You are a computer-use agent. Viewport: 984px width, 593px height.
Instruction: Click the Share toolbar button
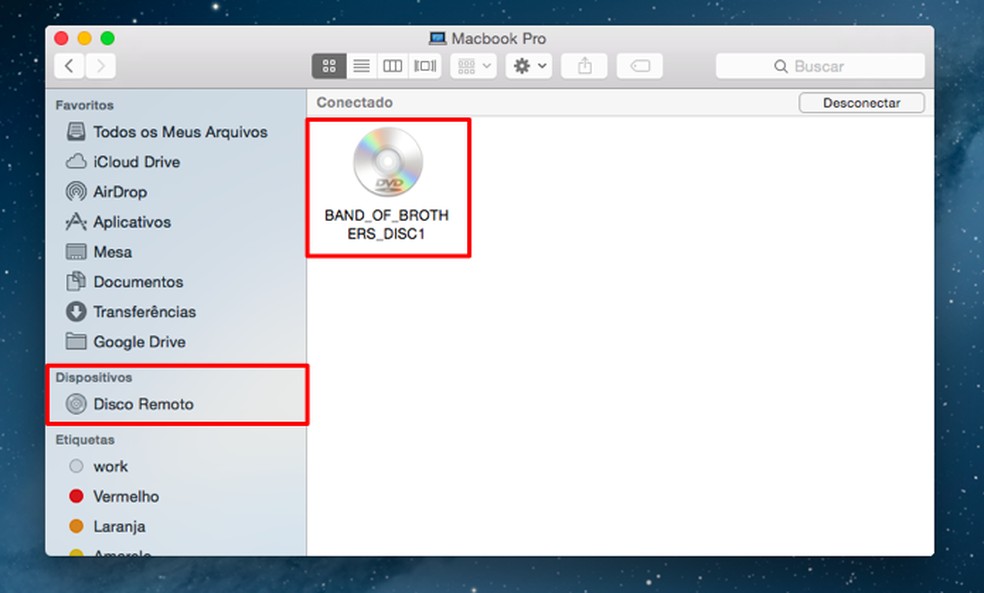(584, 66)
